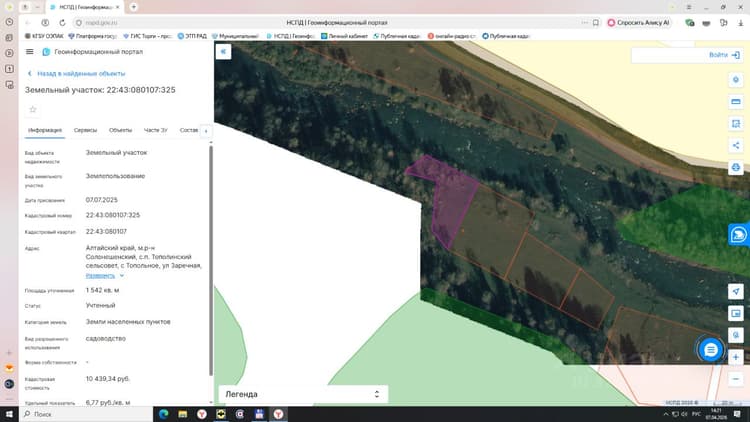Screen dimensions: 750x422
Task: Click the settings gear map tool
Action: 736,80
